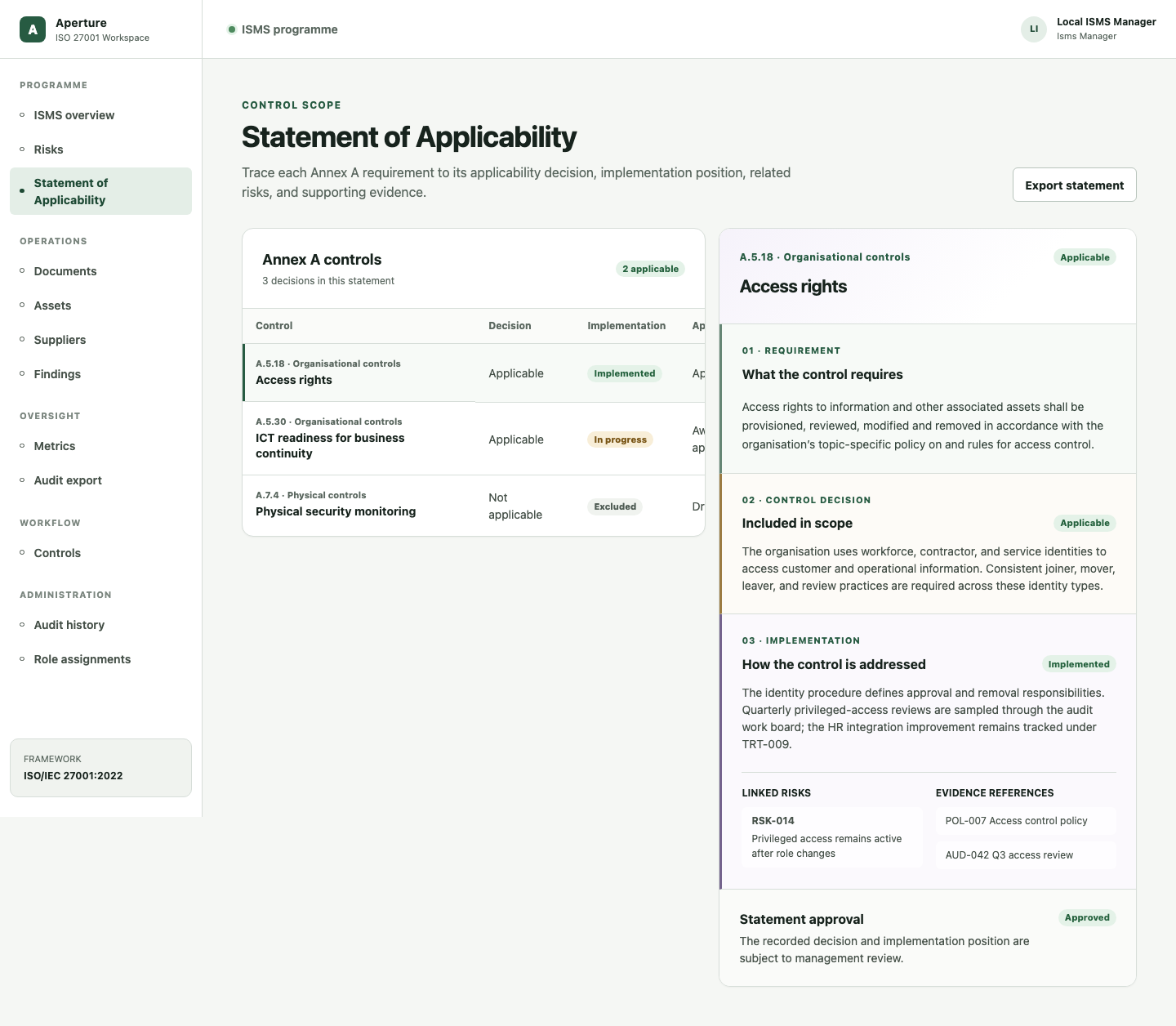This screenshot has height=1026, width=1176.
Task: View Audit history
Action: [x=100, y=625]
